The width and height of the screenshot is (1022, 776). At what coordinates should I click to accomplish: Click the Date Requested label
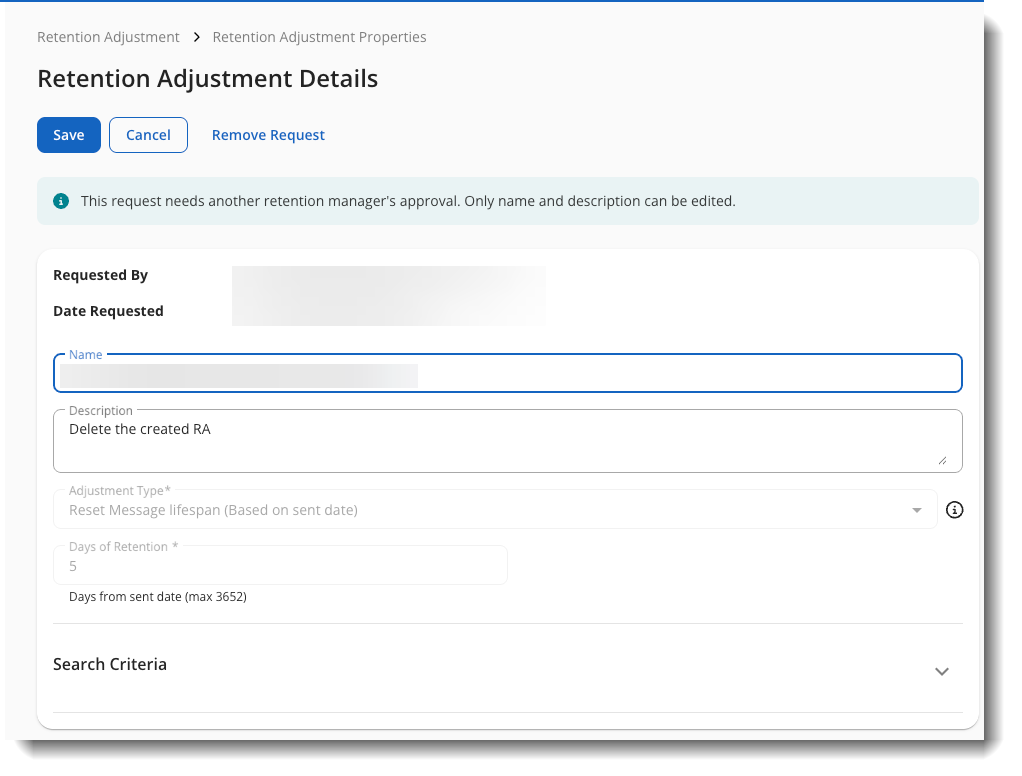click(108, 311)
